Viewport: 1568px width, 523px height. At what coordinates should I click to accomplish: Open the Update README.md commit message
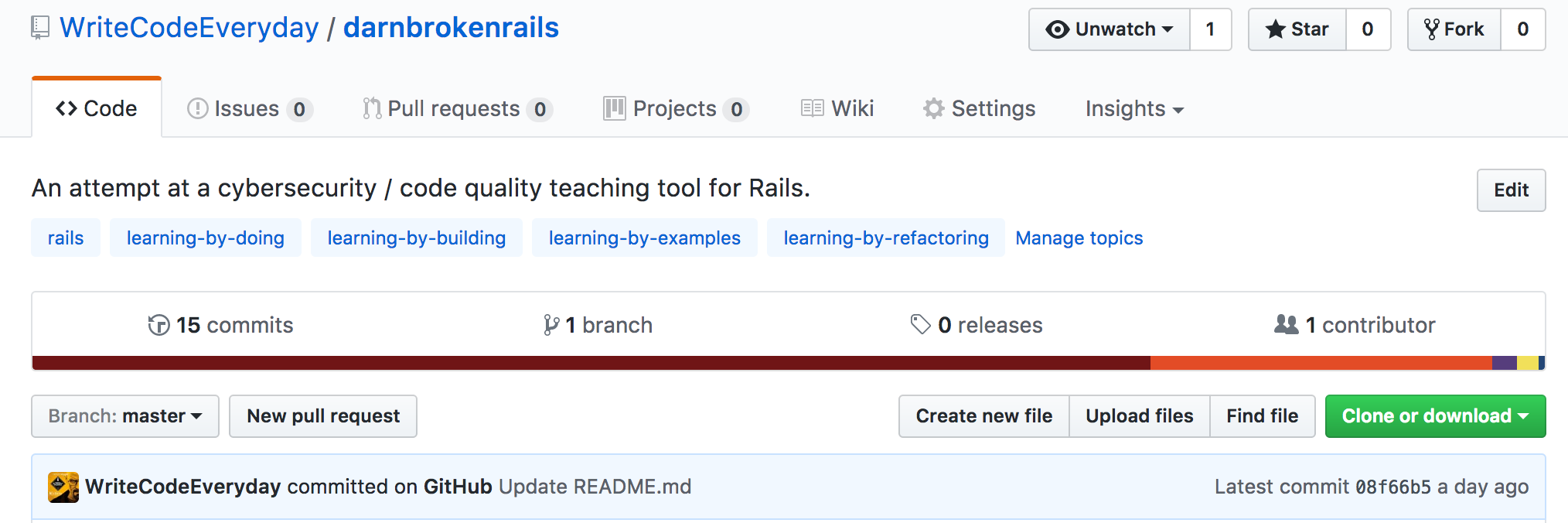[x=595, y=487]
